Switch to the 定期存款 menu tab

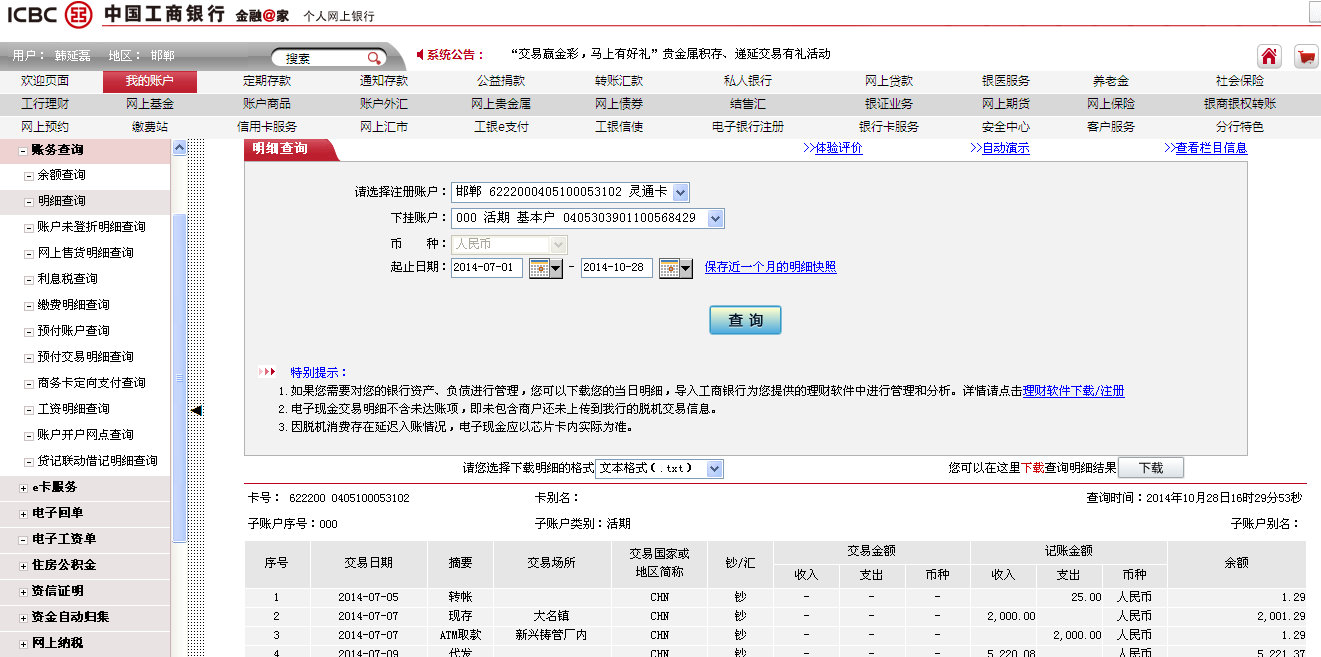(267, 81)
